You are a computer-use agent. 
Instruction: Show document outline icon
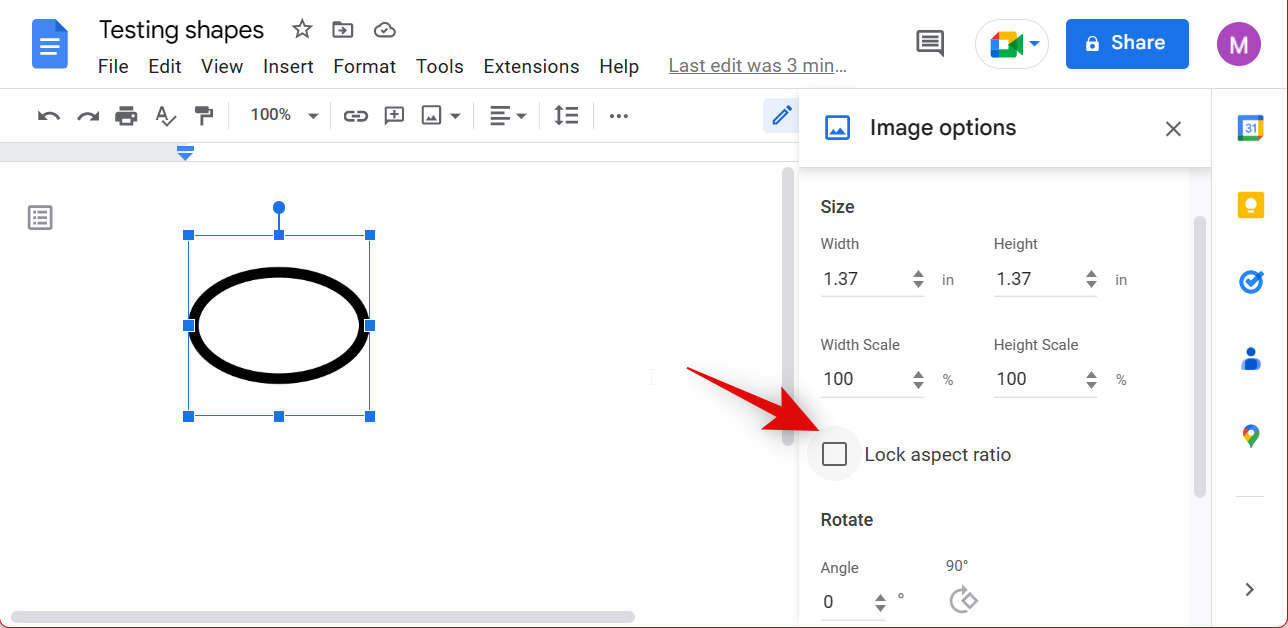(40, 217)
